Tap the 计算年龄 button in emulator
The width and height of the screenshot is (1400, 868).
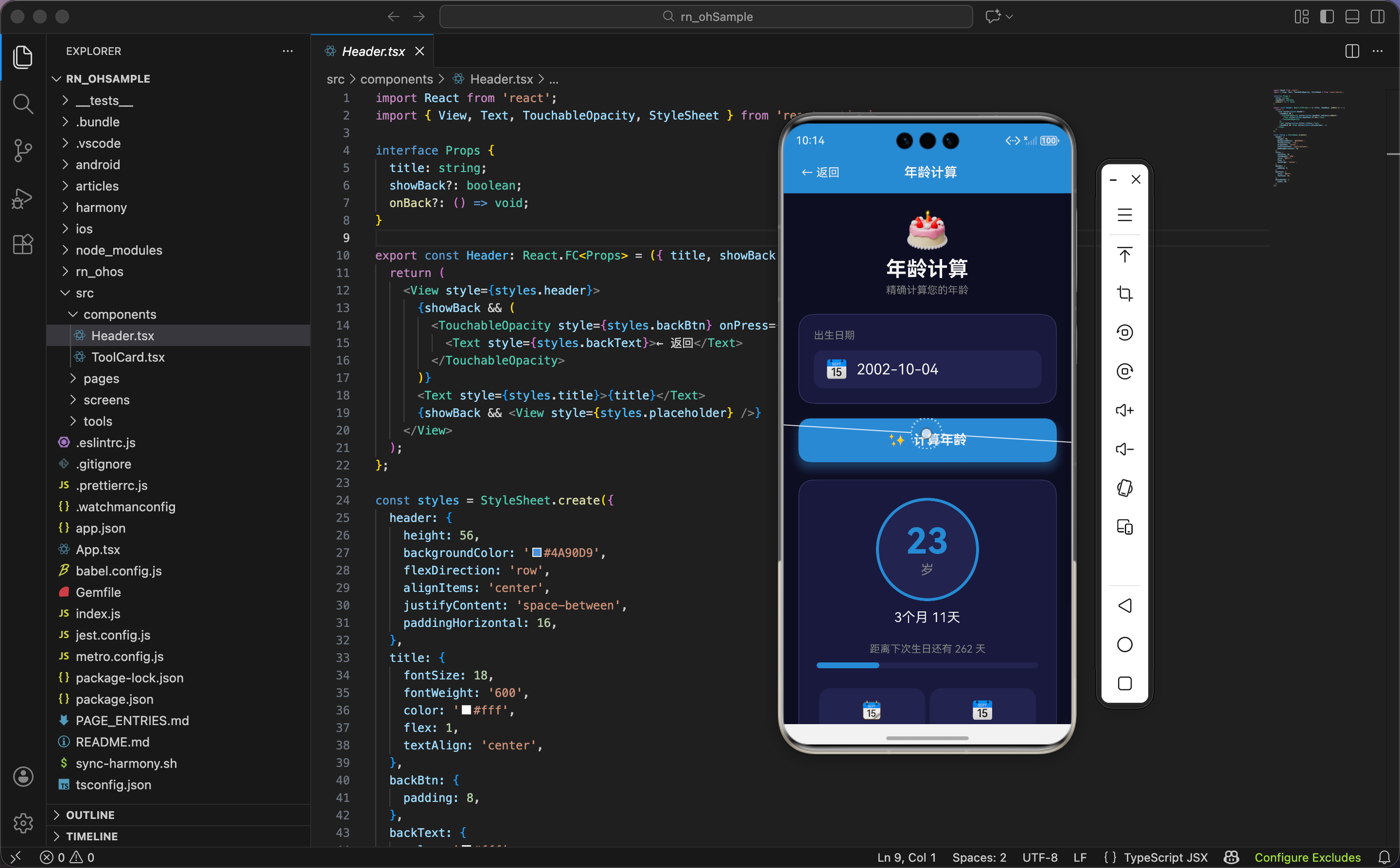tap(927, 440)
